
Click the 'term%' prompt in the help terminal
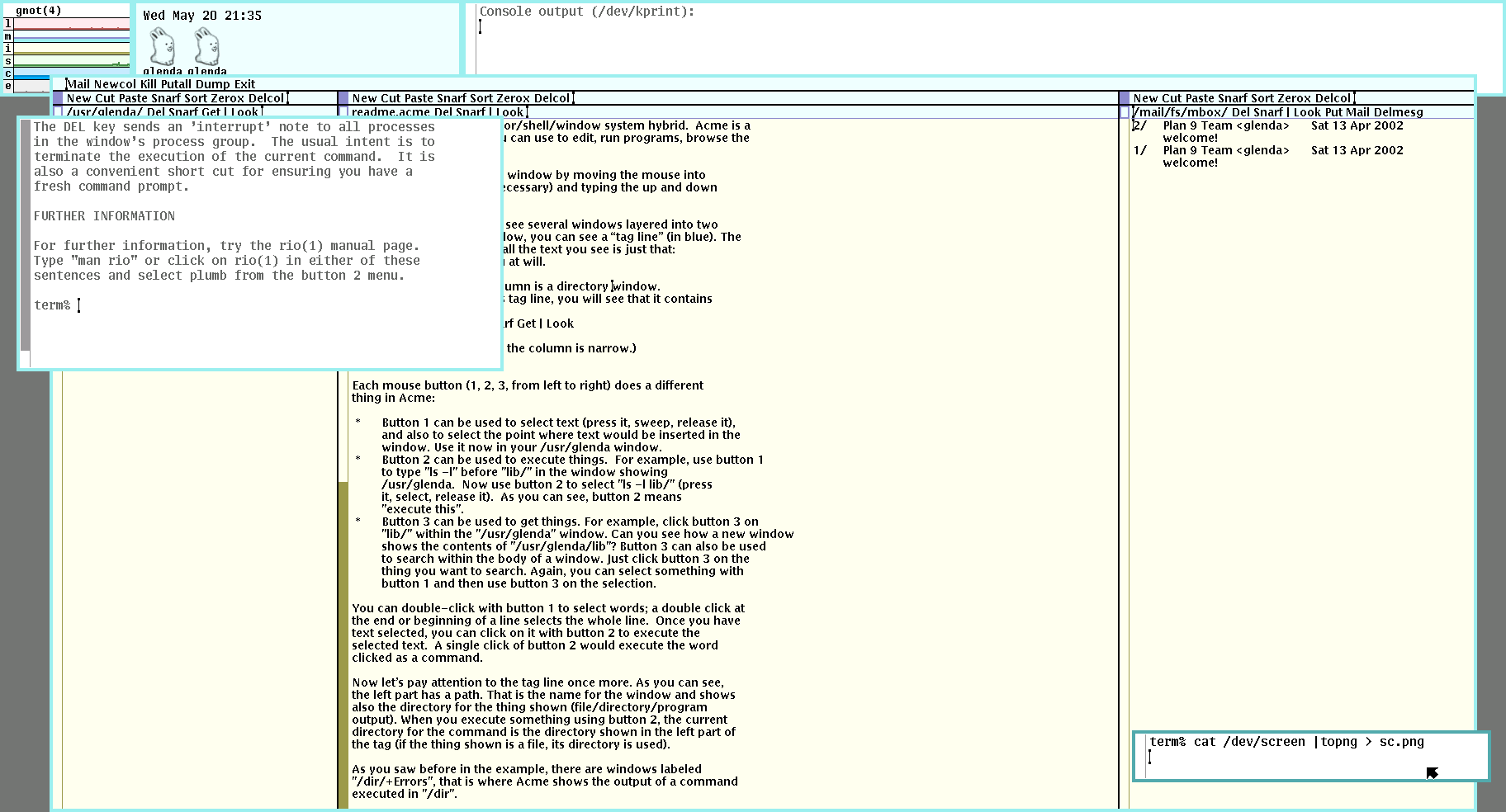52,305
